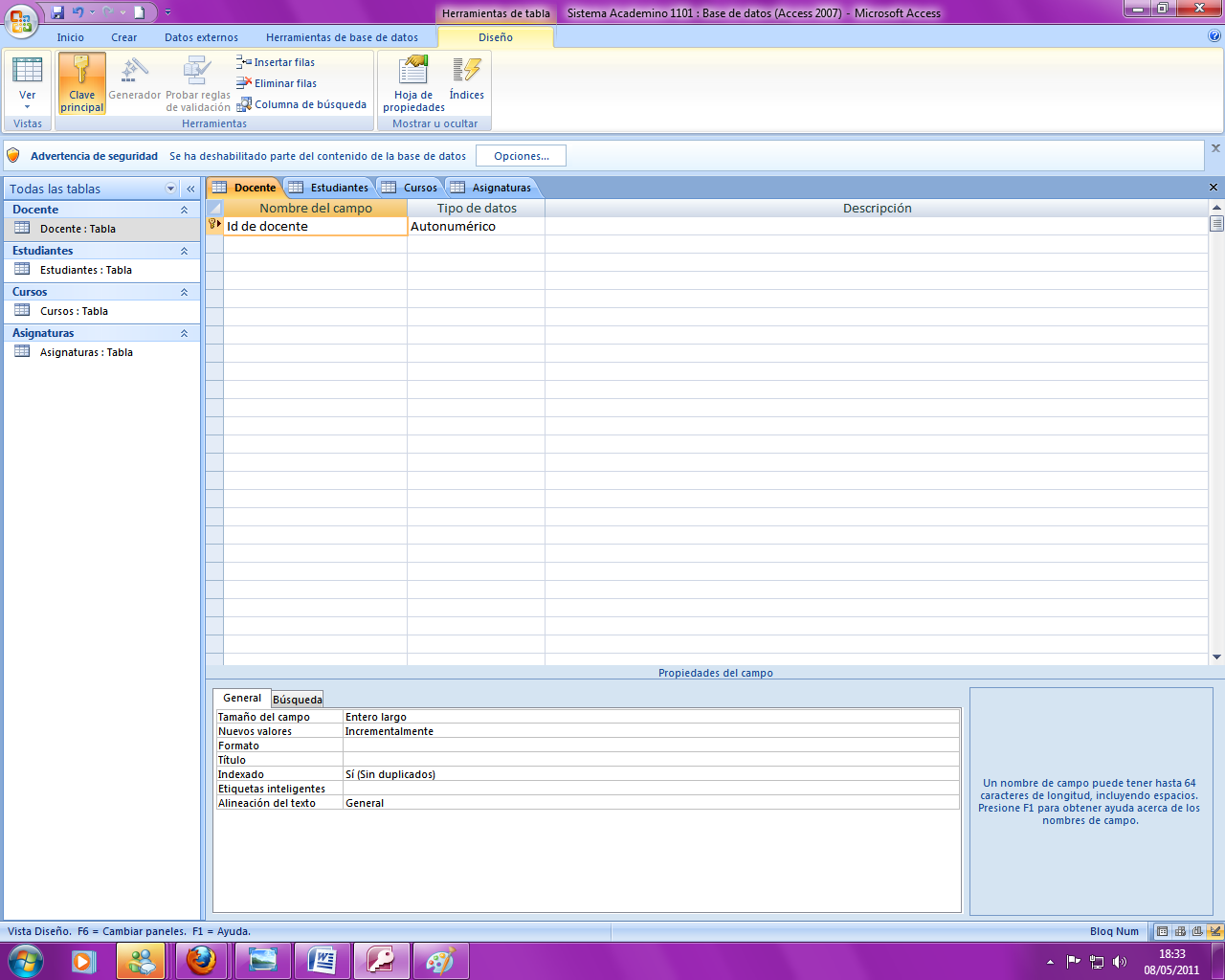Image resolution: width=1225 pixels, height=980 pixels.
Task: Undo using the quick access arrow
Action: coord(78,12)
